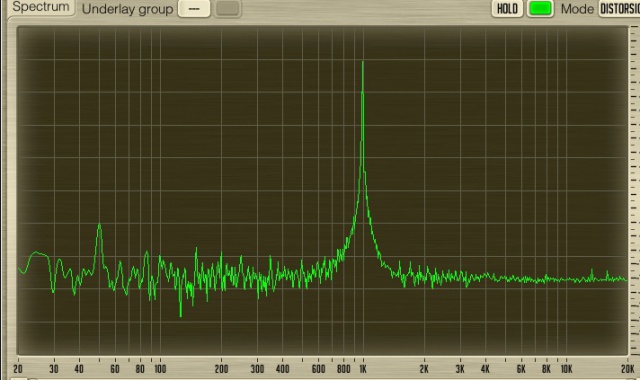Click the 200 frequency axis label

coord(221,369)
